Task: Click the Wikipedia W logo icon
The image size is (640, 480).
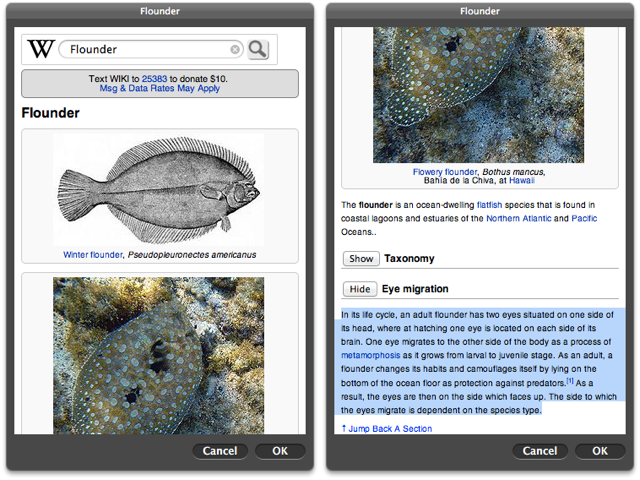Action: [x=41, y=49]
